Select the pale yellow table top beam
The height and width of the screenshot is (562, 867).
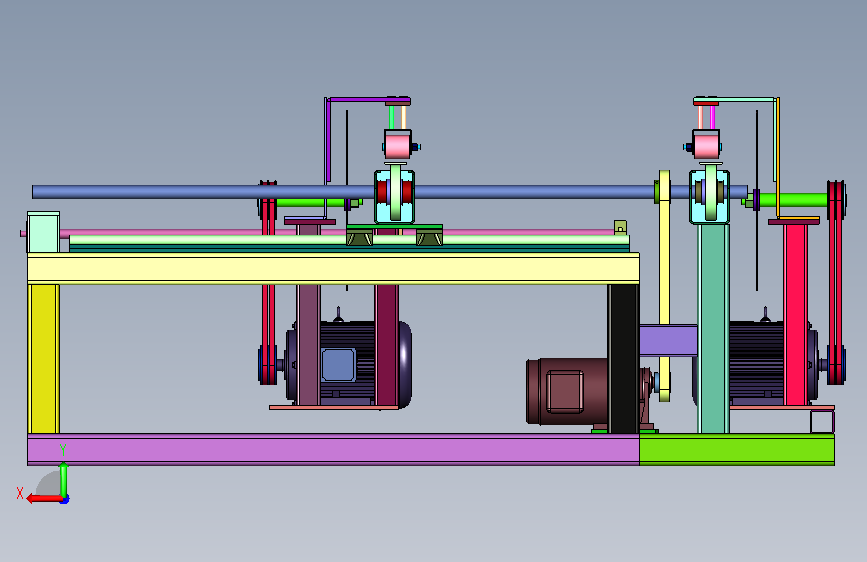tap(333, 268)
